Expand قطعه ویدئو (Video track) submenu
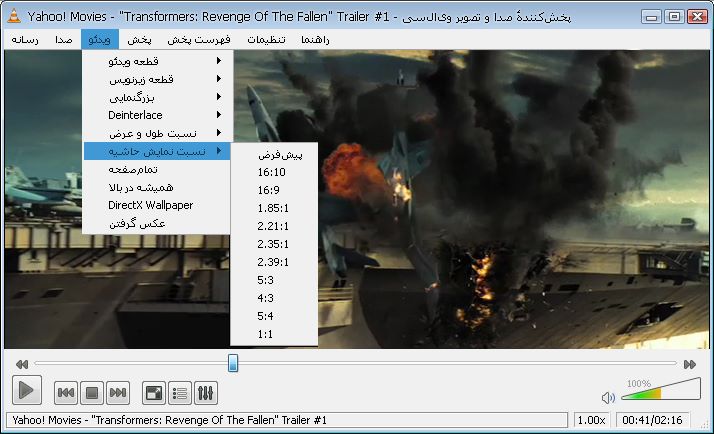714x434 pixels. click(157, 61)
